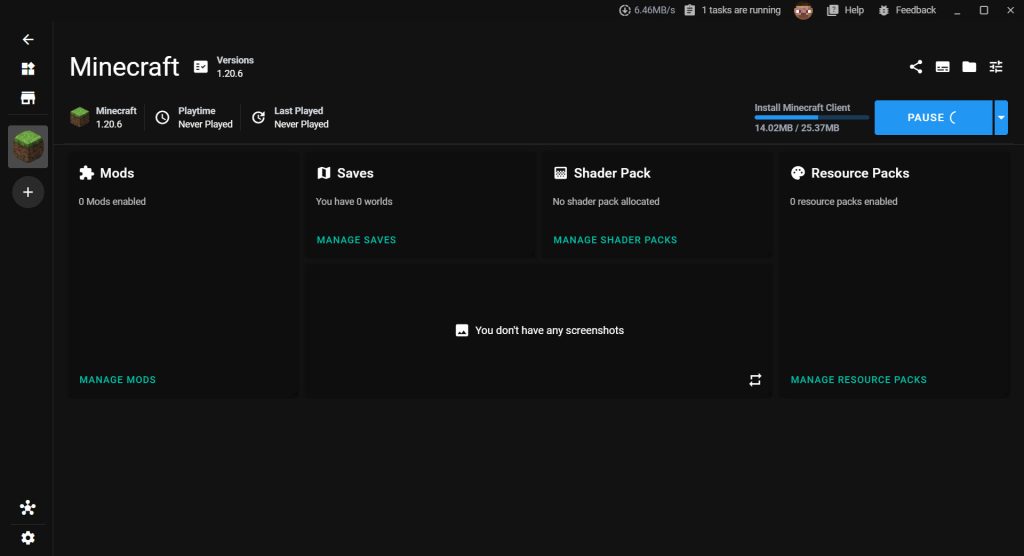Viewport: 1024px width, 556px height.
Task: Click the Last Played history icon
Action: pos(259,118)
